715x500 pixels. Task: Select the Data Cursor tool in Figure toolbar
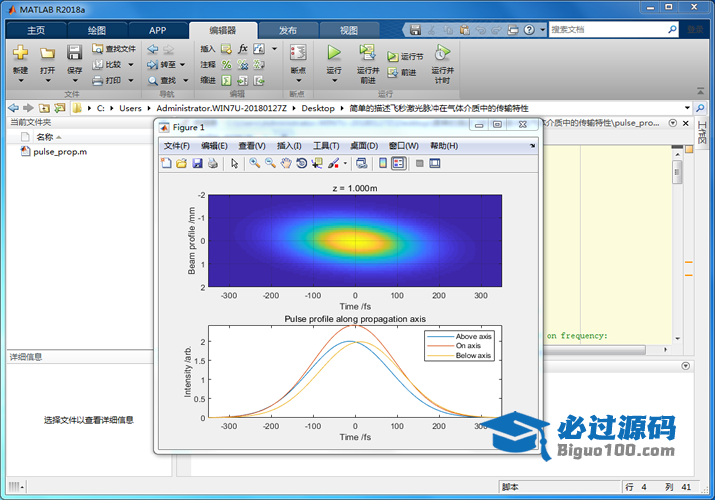coord(317,163)
